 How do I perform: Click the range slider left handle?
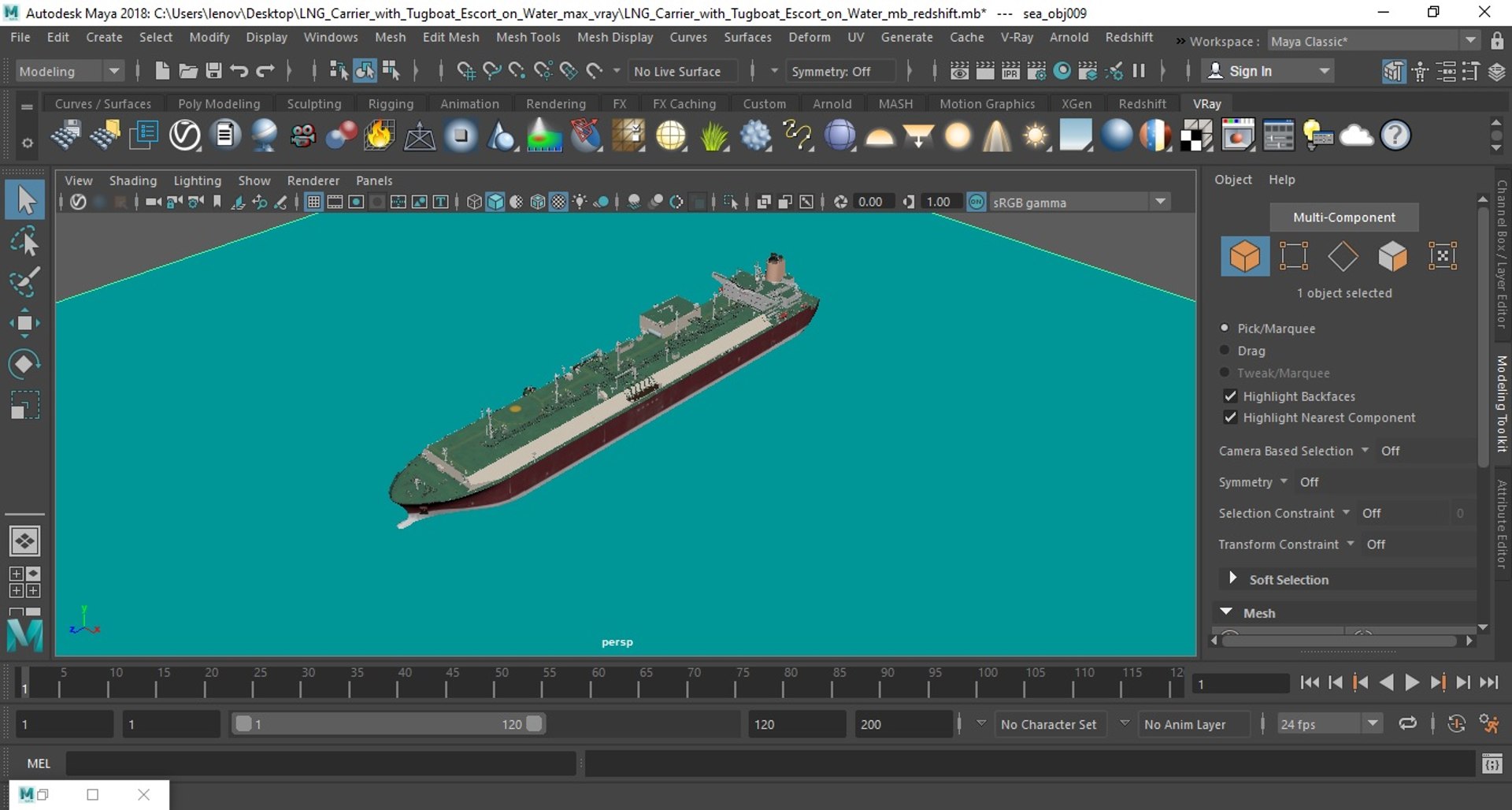click(x=243, y=723)
